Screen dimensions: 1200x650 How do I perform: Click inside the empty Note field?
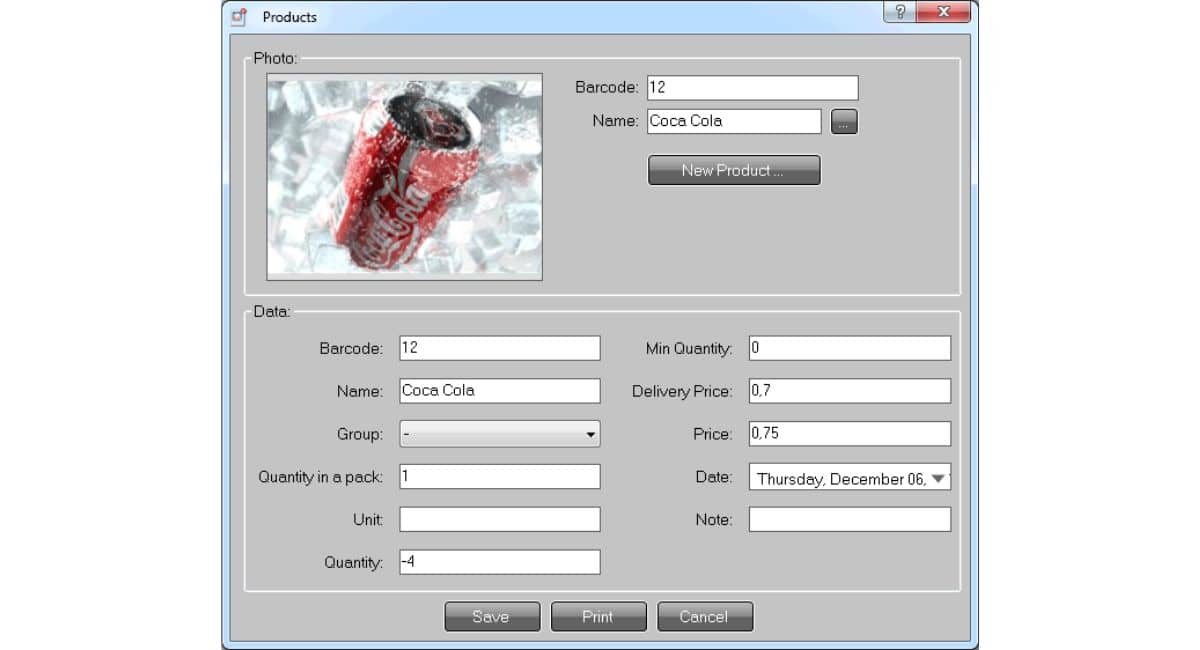[x=849, y=518]
